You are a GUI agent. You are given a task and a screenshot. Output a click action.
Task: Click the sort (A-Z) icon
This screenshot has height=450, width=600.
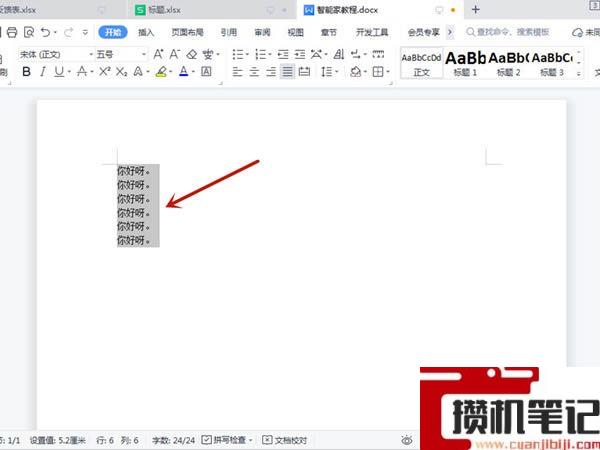click(x=339, y=55)
